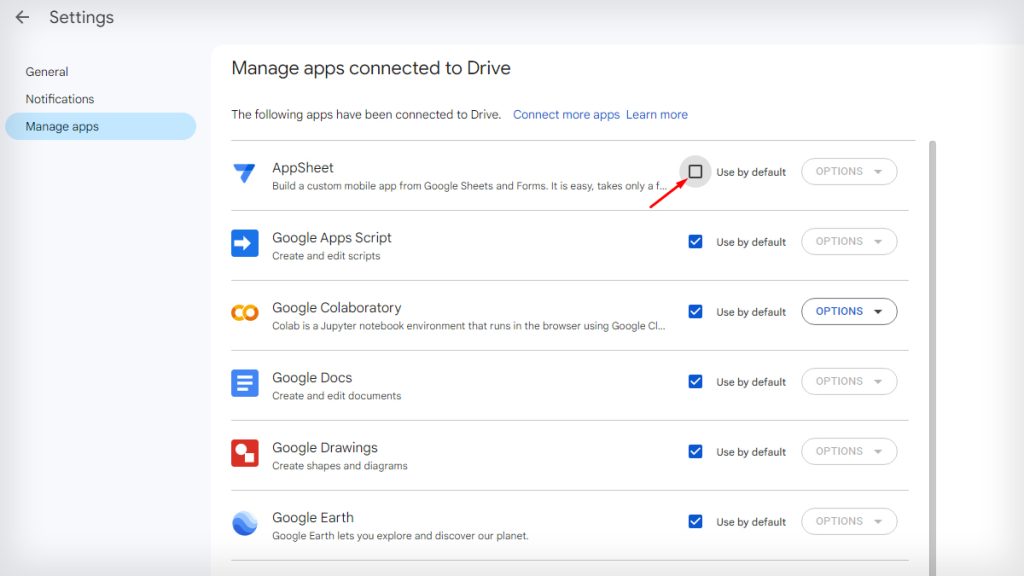
Task: Select the Google Drawings icon
Action: pos(244,451)
